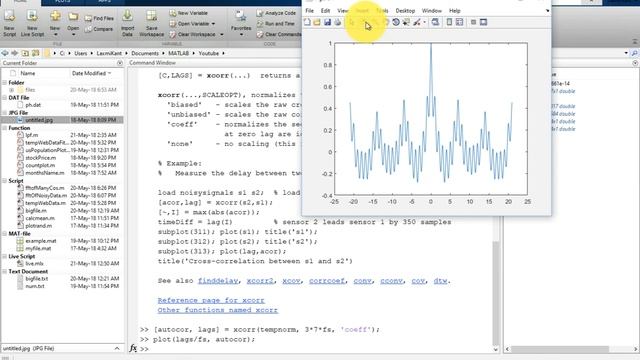640x360 pixels.
Task: Open Other functions named xcorr link
Action: [x=218, y=310]
